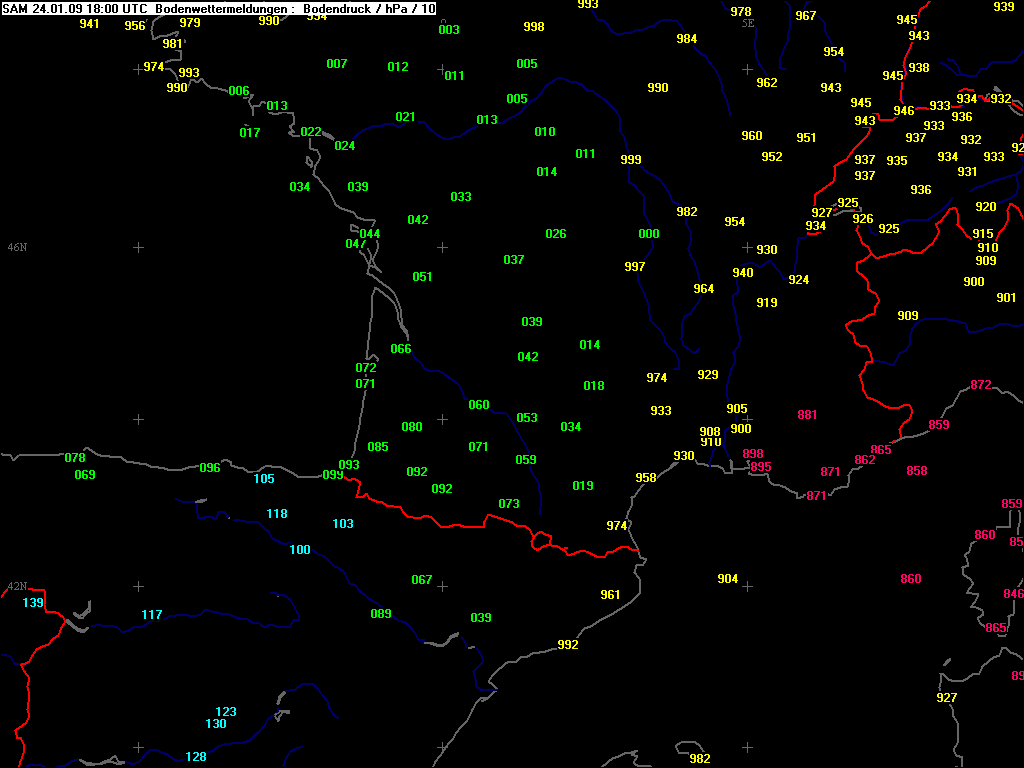Screen dimensions: 1024x768
Task: Click the cyan 105 pressure value
Action: coord(264,479)
